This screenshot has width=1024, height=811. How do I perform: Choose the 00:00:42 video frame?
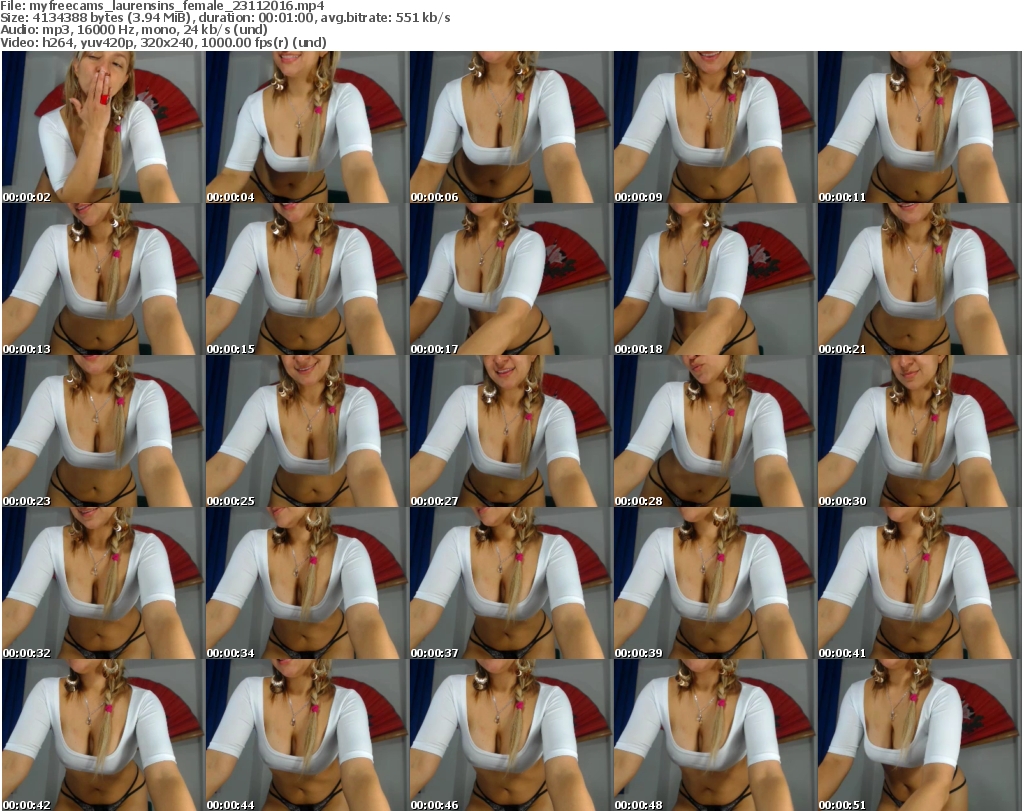[x=103, y=735]
